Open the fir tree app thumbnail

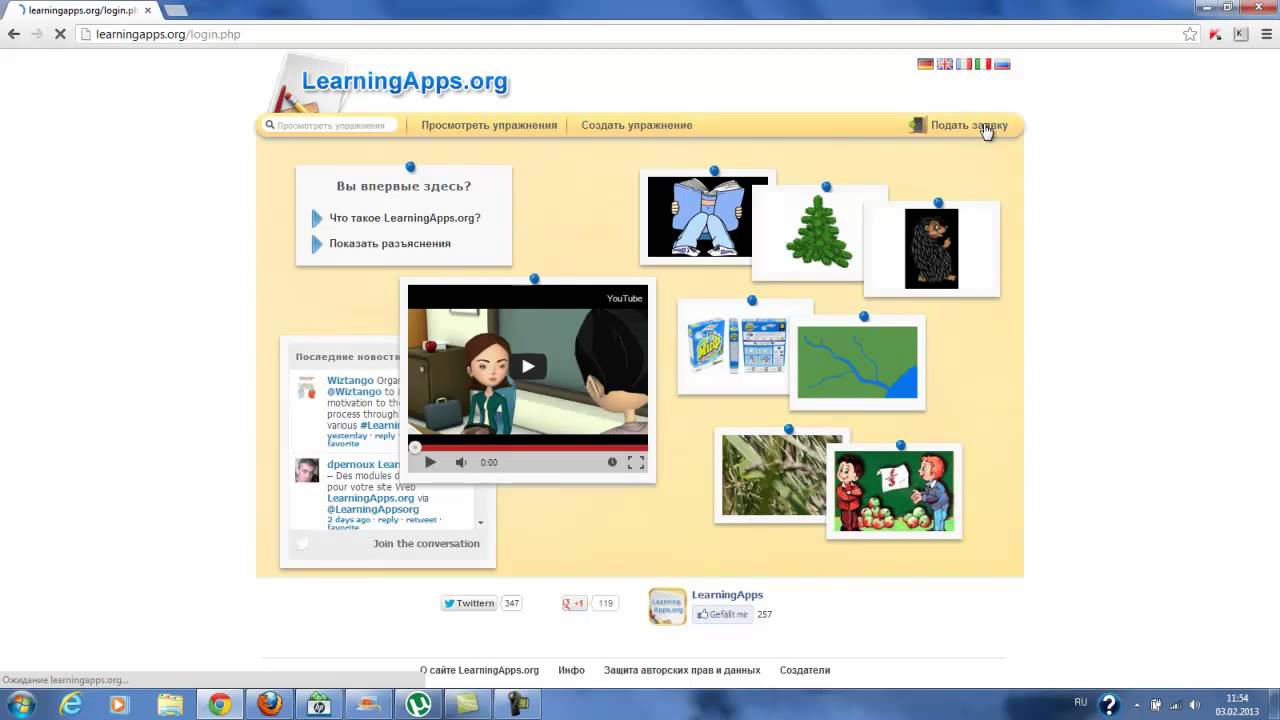click(819, 232)
